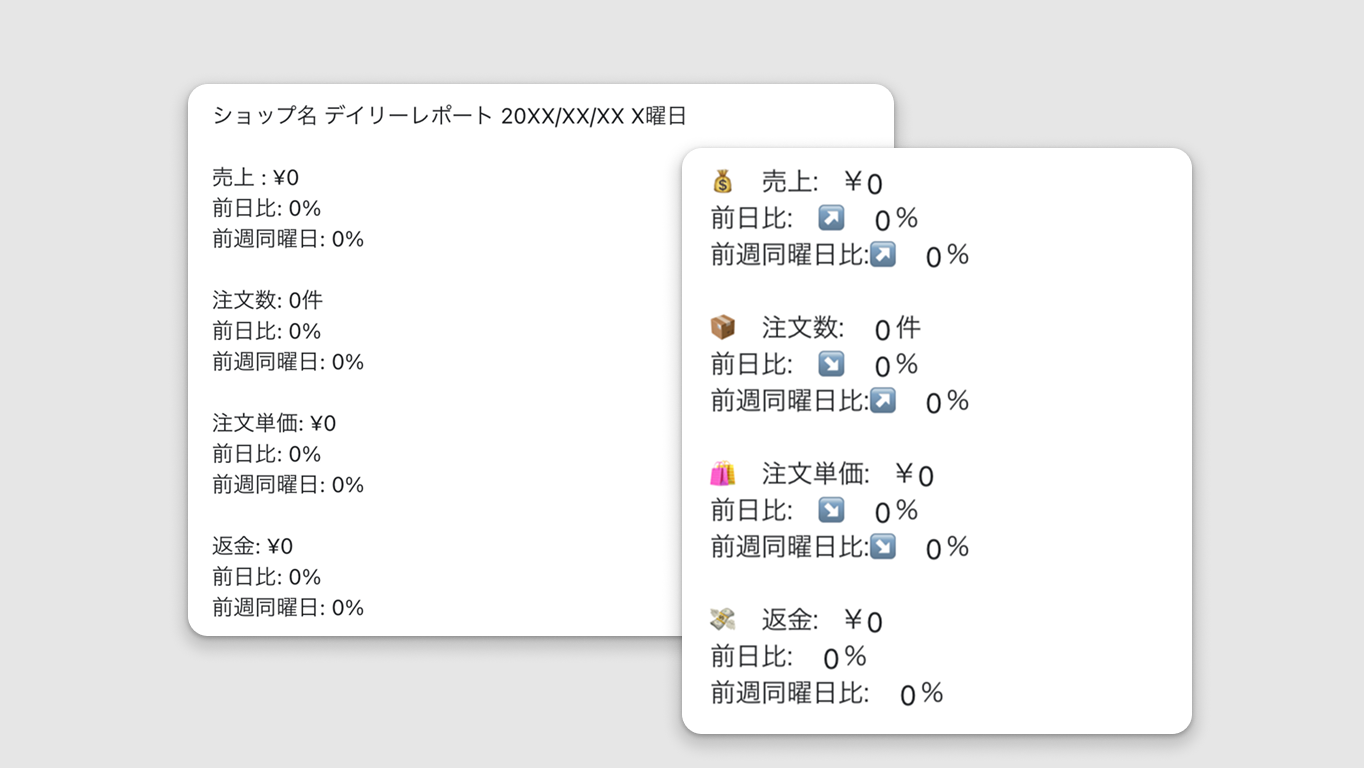Click 返金: ¥0 in the plain-text card
This screenshot has width=1364, height=768.
pyautogui.click(x=253, y=546)
